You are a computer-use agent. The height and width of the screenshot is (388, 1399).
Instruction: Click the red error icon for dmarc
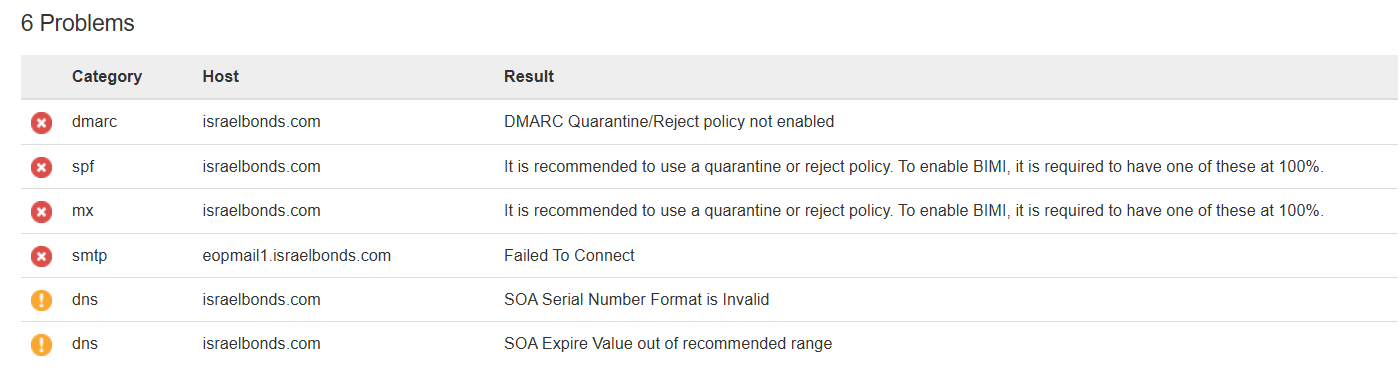41,123
